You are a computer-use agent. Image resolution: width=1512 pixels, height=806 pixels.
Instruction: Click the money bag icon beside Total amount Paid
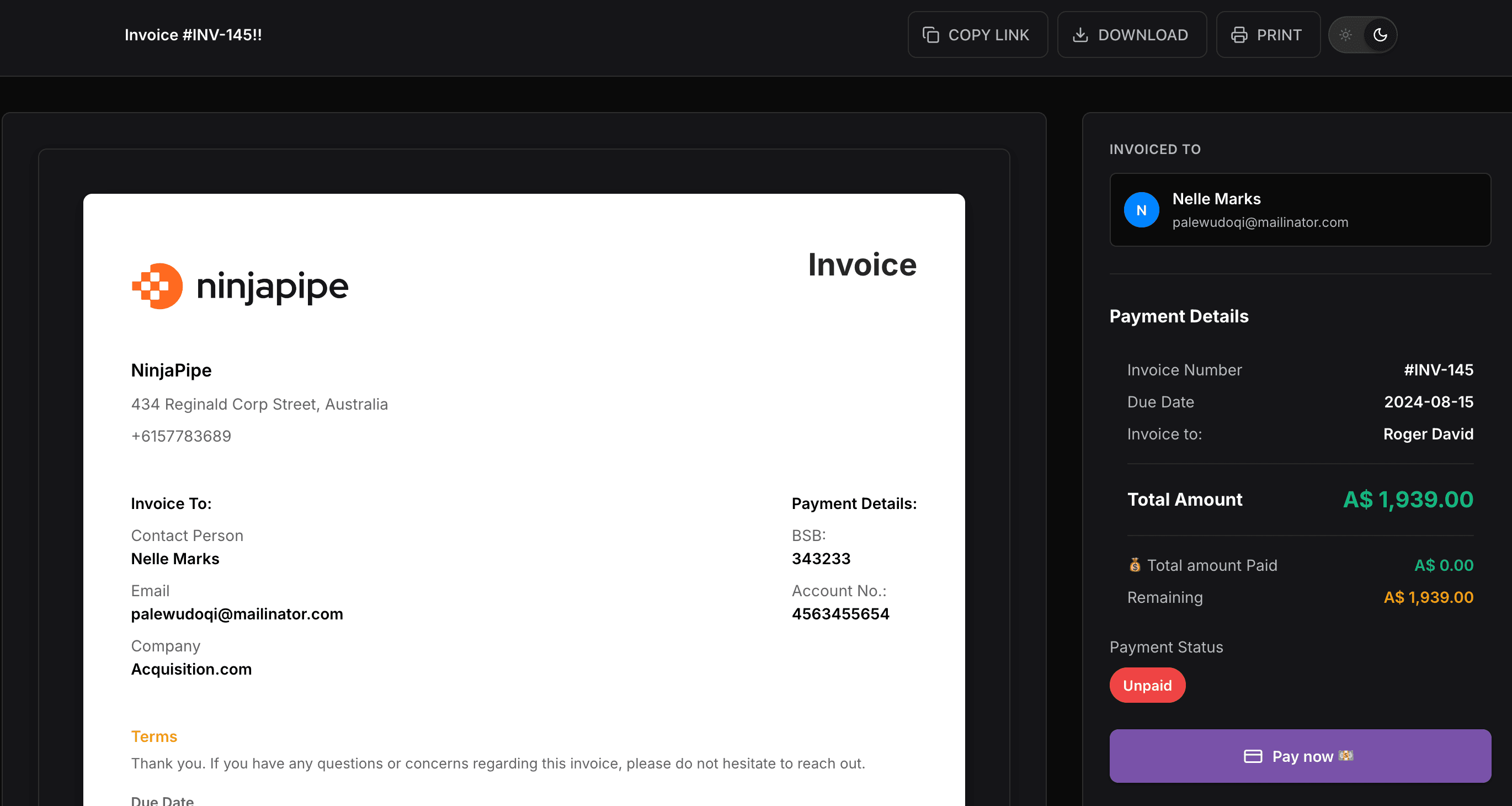tap(1135, 565)
